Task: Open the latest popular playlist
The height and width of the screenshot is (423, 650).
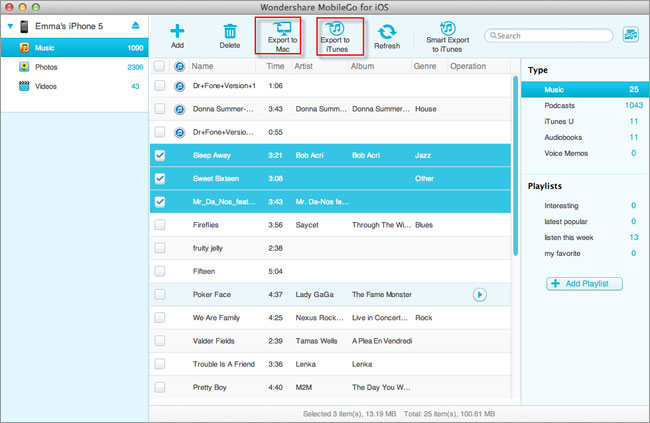Action: click(x=583, y=221)
